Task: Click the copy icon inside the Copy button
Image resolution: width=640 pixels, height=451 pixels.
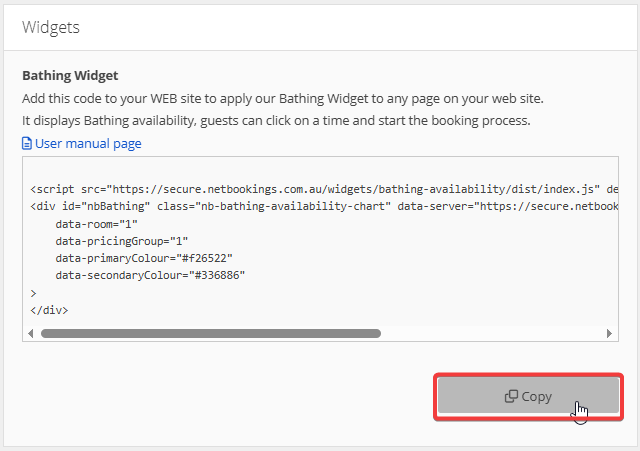Action: [x=511, y=396]
